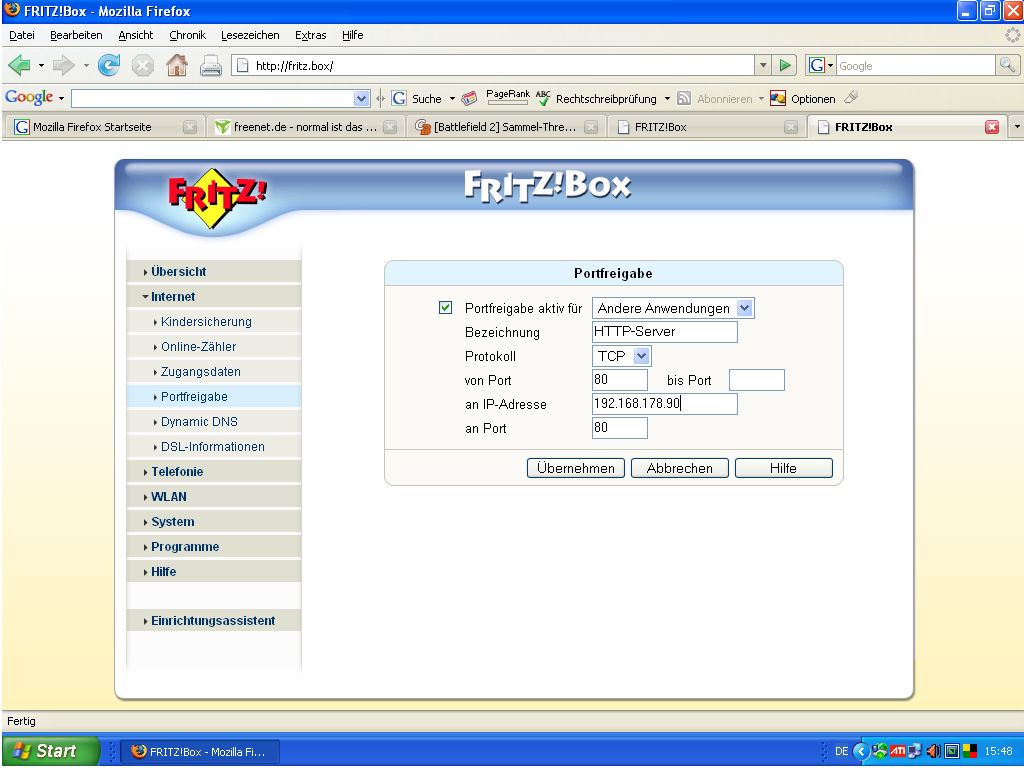
Task: Open the Extras menu
Action: (x=310, y=35)
